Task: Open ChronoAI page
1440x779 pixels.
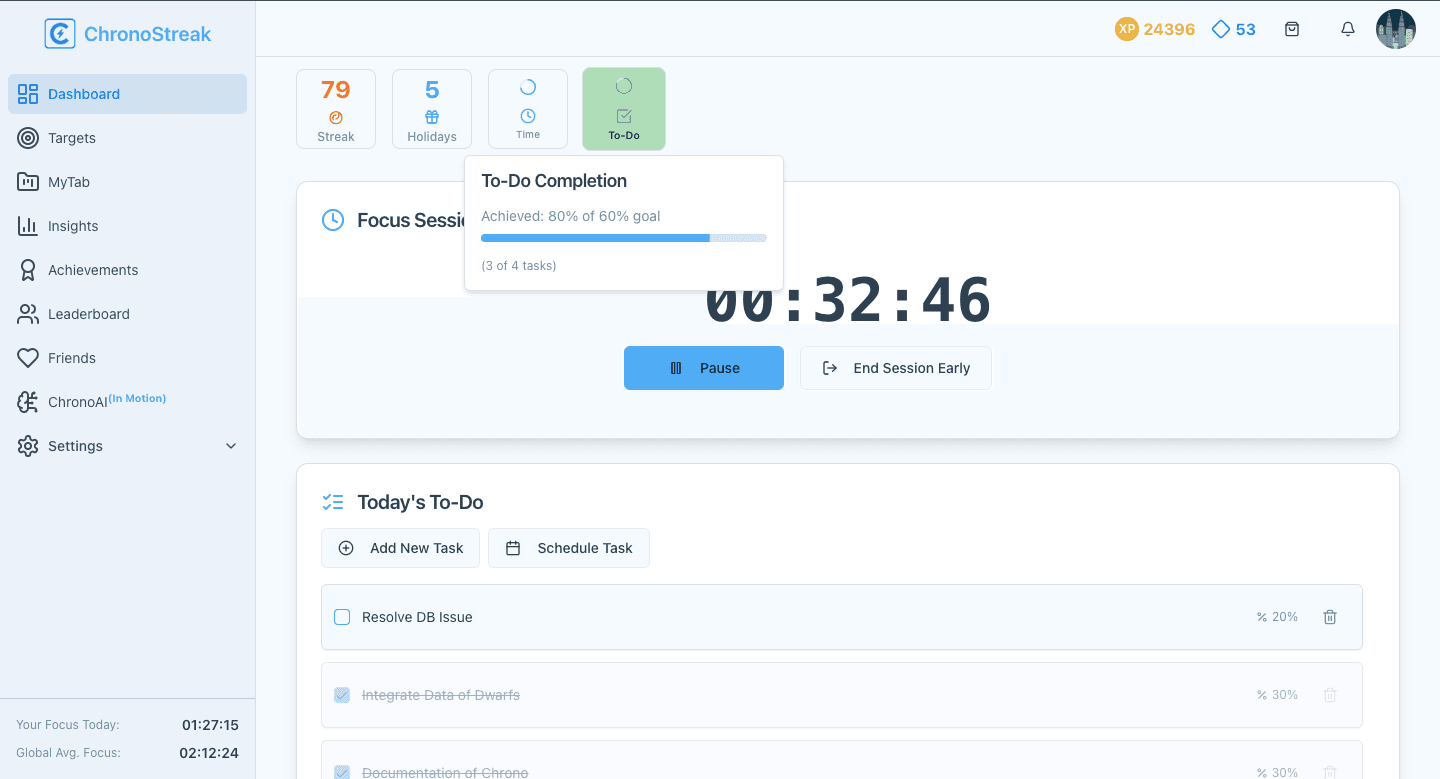Action: [127, 402]
